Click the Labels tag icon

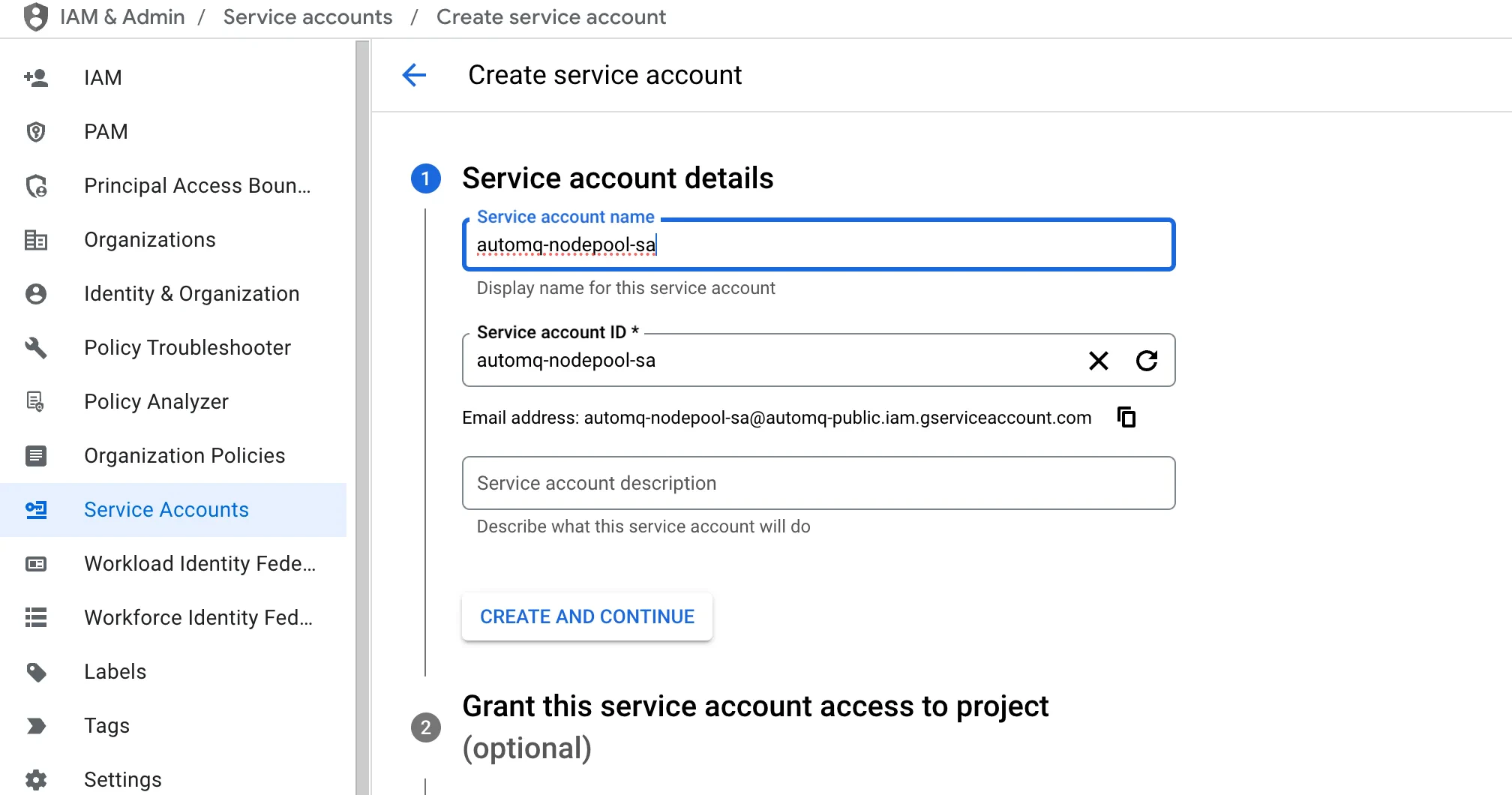coord(36,671)
